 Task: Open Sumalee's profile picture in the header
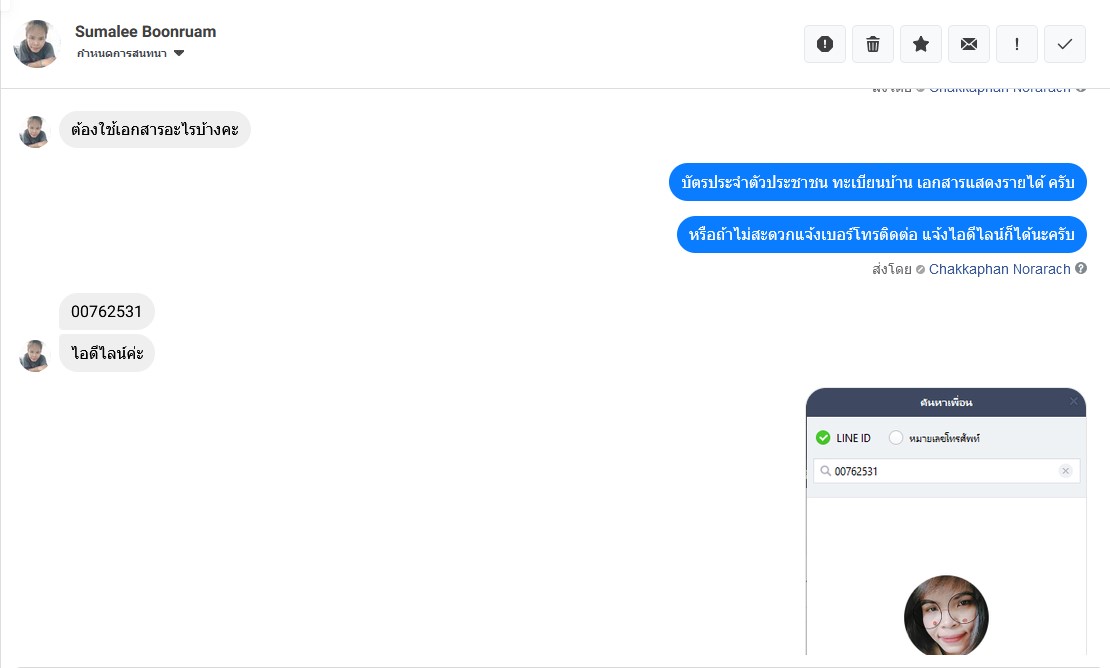pyautogui.click(x=37, y=44)
